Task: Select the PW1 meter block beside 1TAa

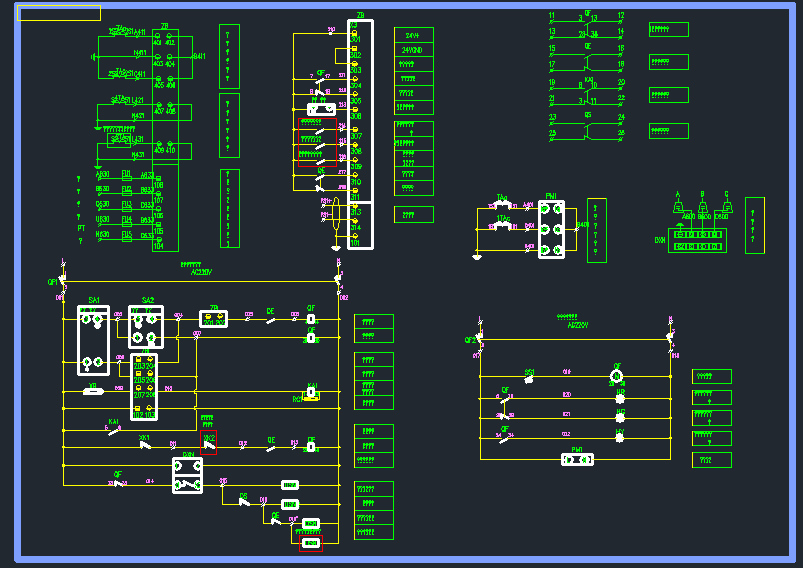Action: 551,229
